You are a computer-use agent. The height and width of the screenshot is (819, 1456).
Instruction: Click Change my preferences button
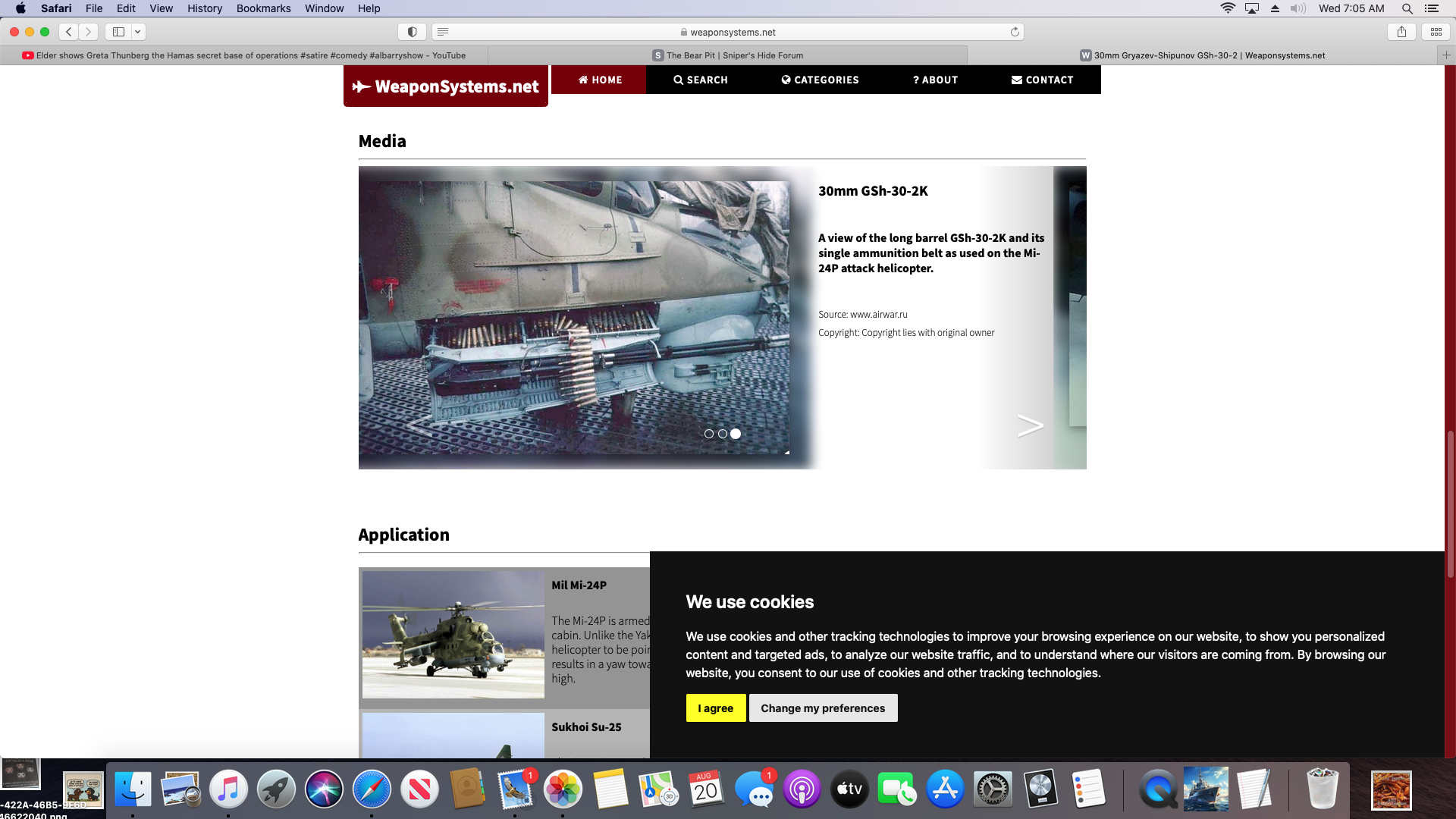823,708
